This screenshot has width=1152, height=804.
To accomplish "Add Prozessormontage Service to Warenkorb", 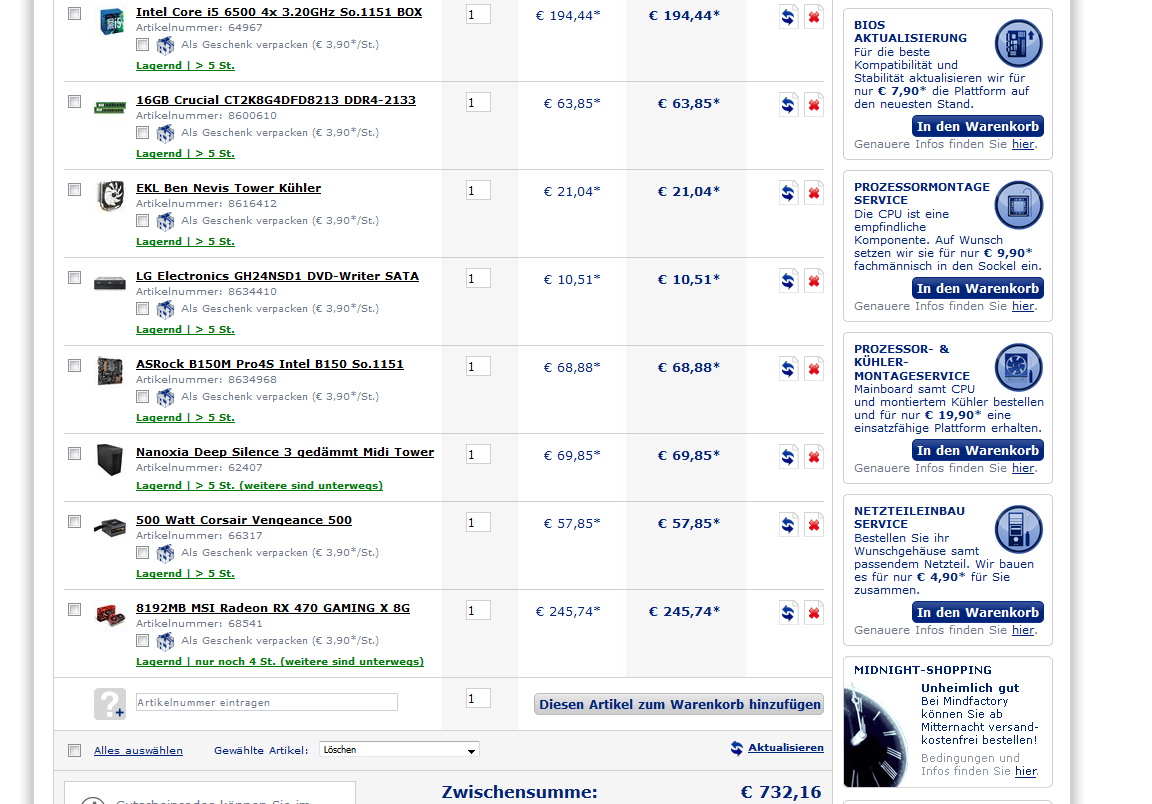I will coord(978,288).
